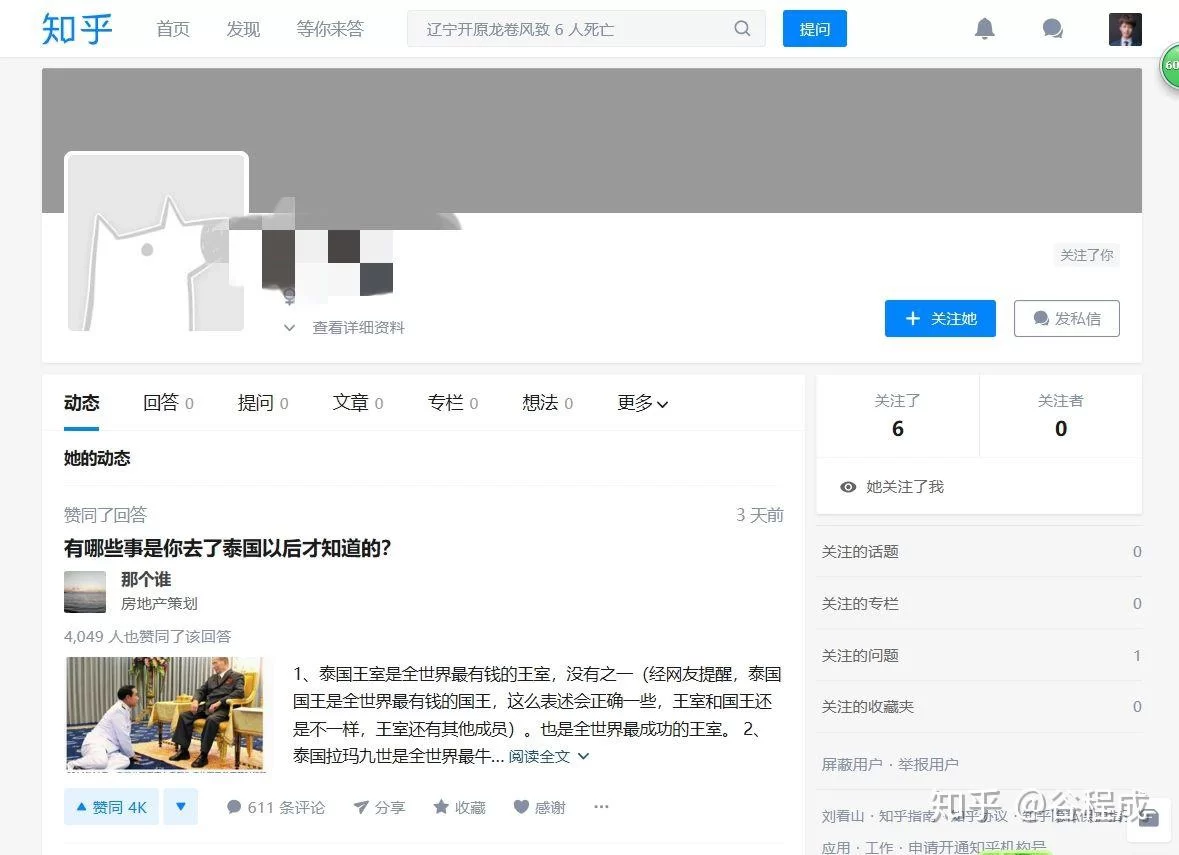
Task: Click the search input field
Action: (x=570, y=29)
